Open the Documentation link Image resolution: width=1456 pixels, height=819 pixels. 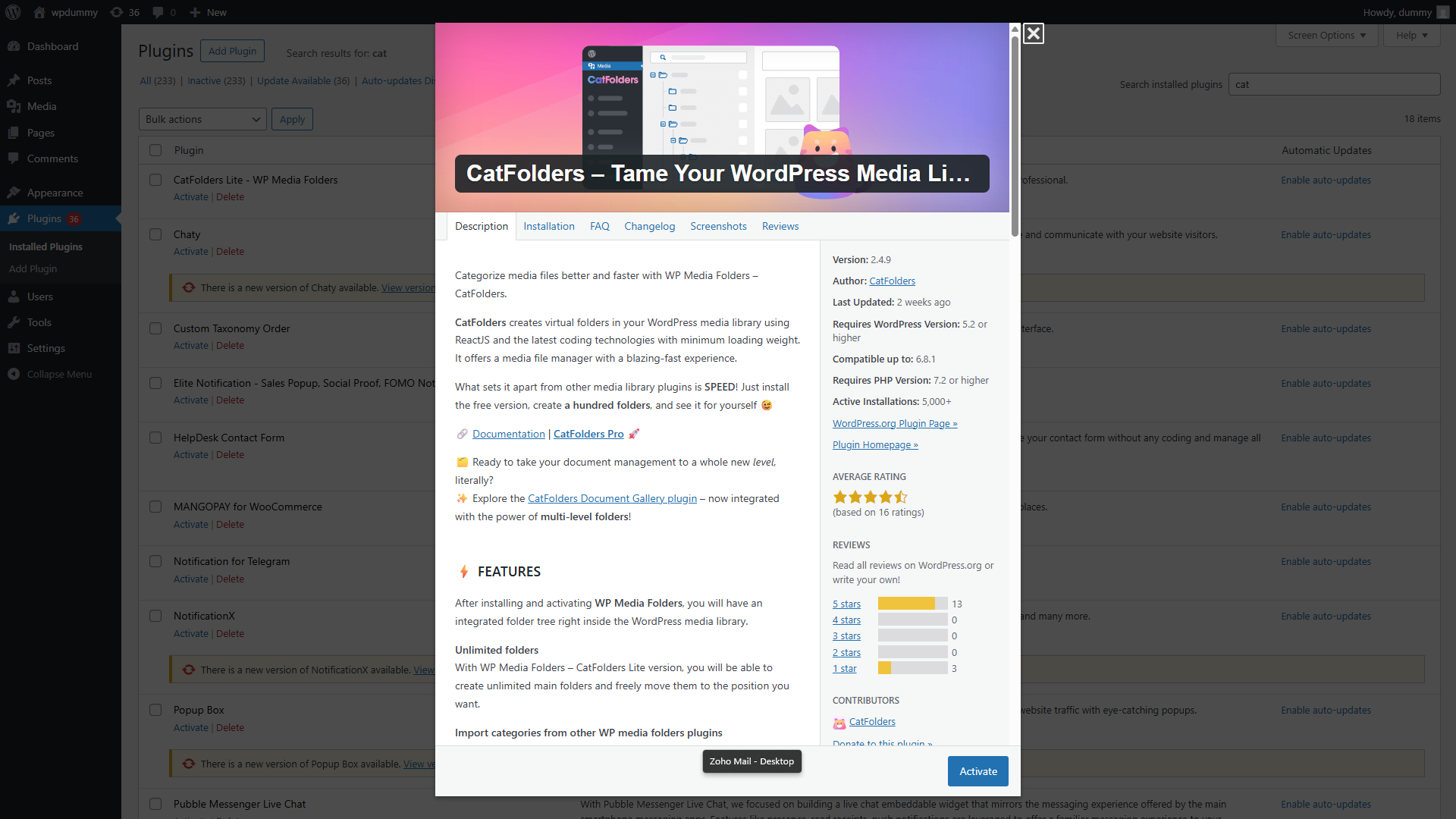tap(509, 434)
